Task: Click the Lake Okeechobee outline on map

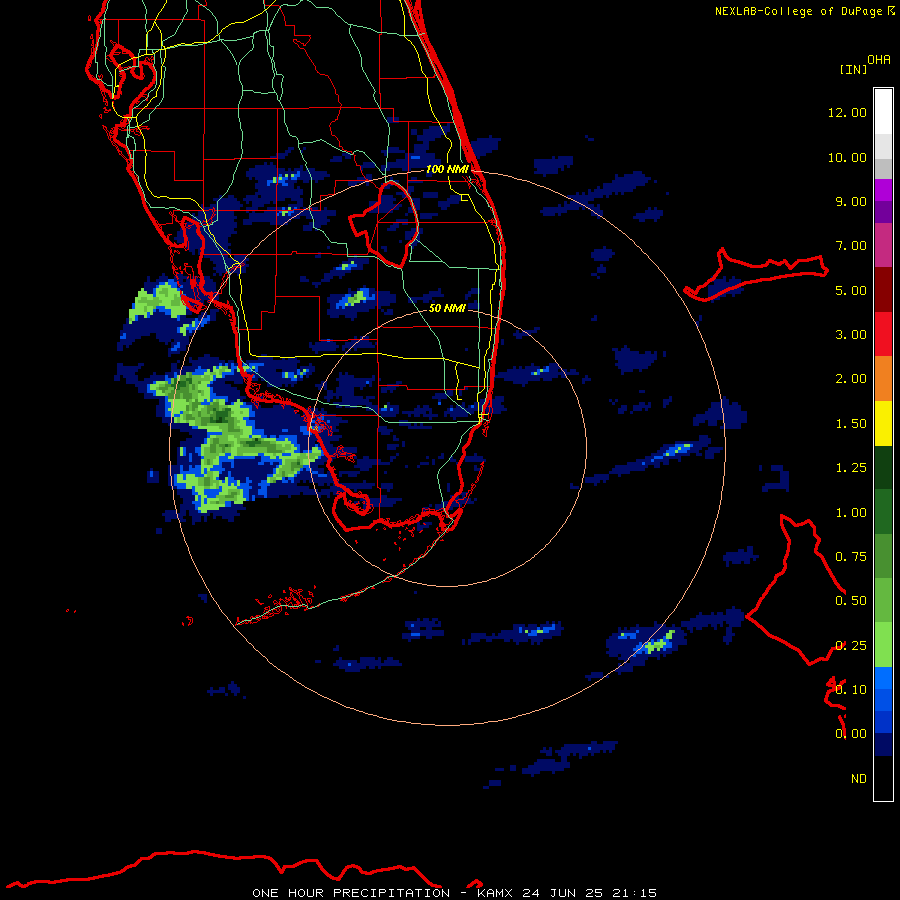Action: [385, 224]
